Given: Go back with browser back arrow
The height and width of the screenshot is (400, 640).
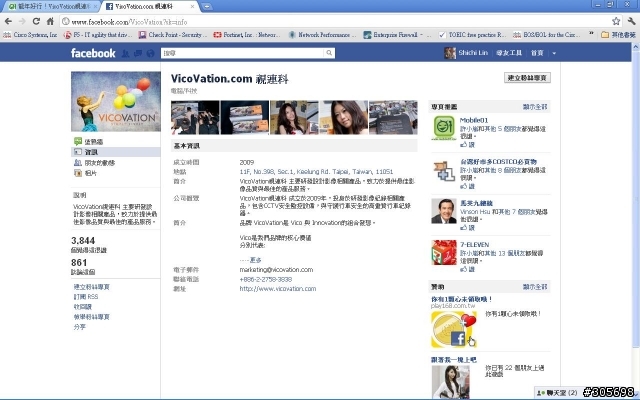Looking at the screenshot, I should [8, 21].
